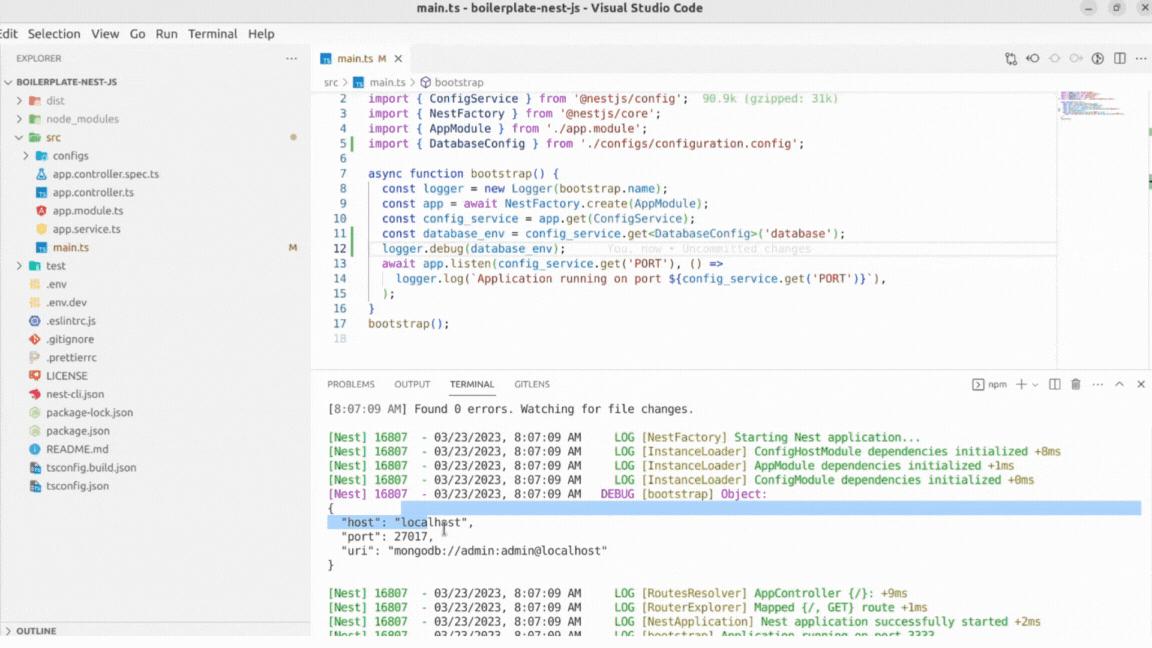This screenshot has width=1152, height=648.
Task: Open tsconfig.build.json file
Action: coord(90,468)
